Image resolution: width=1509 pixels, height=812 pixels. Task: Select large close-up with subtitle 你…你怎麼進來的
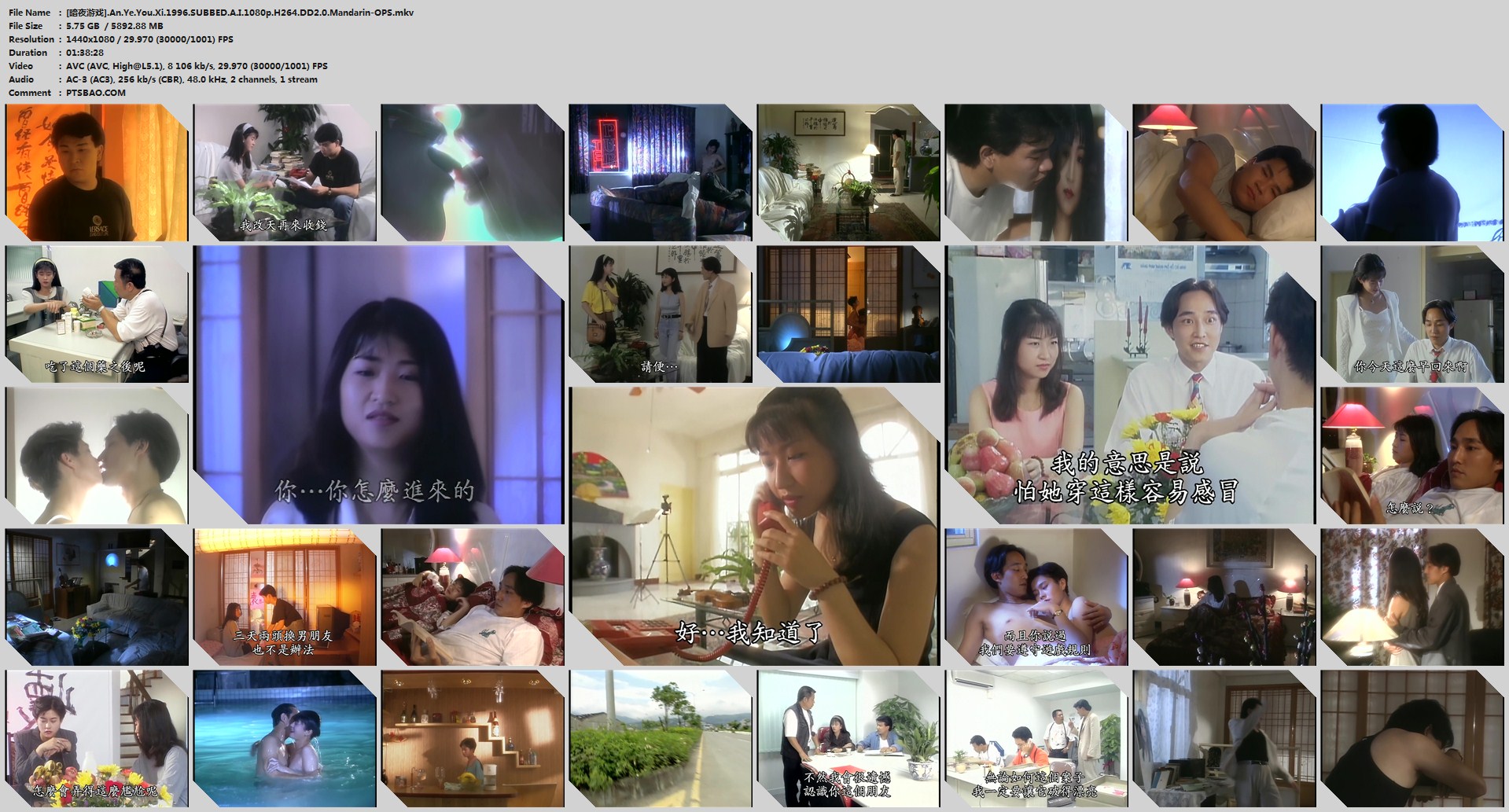pyautogui.click(x=378, y=384)
